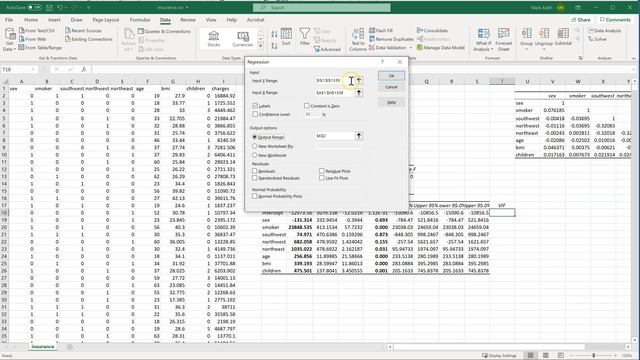Toggle the AutoSave switch

click(34, 7)
